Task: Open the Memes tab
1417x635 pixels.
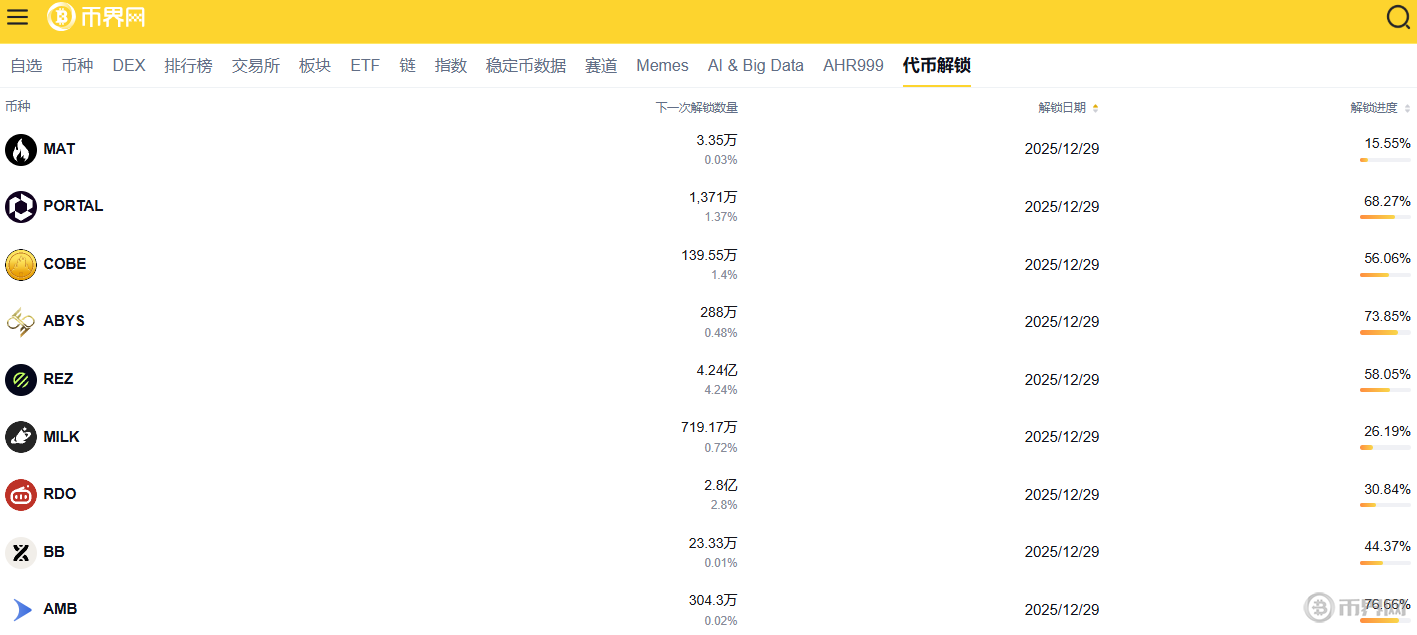Action: (x=662, y=65)
